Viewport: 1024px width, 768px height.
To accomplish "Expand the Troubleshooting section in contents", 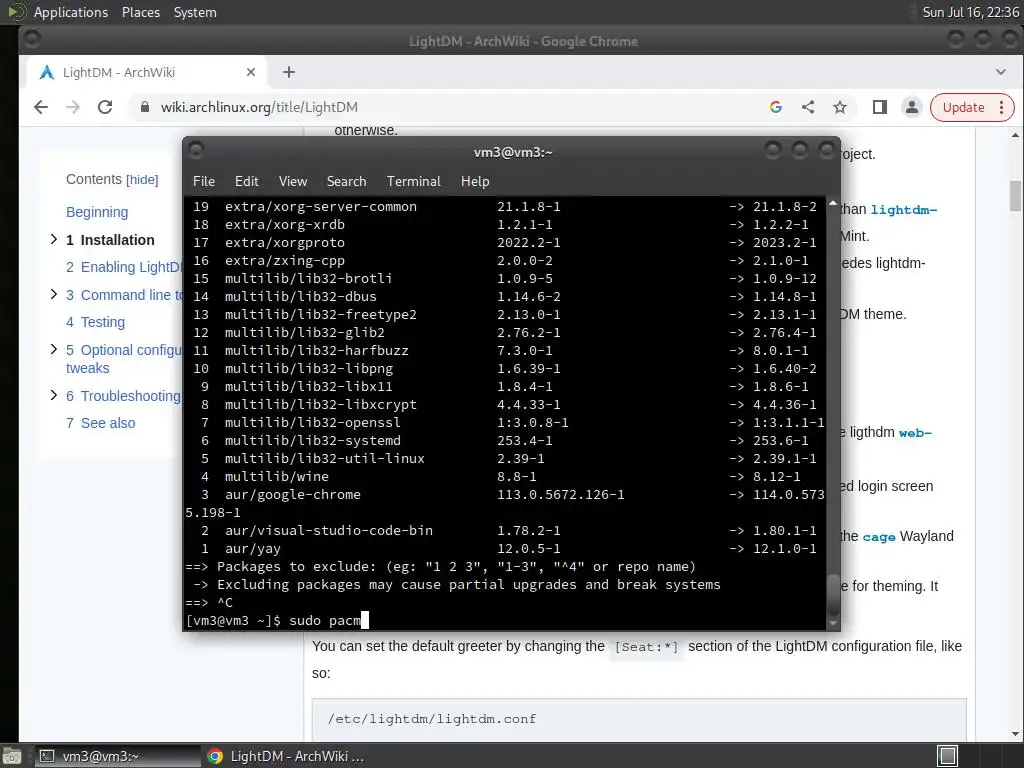I will [54, 395].
